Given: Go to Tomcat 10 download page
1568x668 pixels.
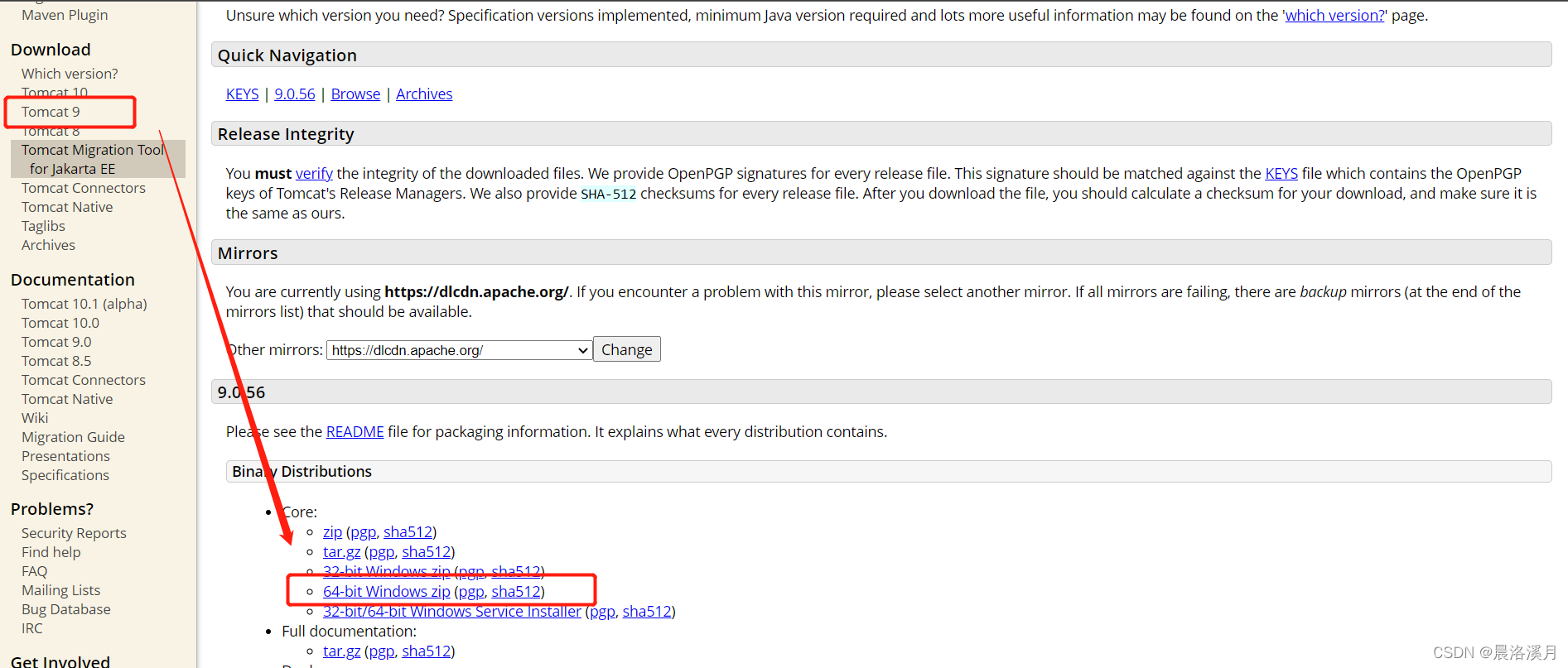Looking at the screenshot, I should click(55, 93).
